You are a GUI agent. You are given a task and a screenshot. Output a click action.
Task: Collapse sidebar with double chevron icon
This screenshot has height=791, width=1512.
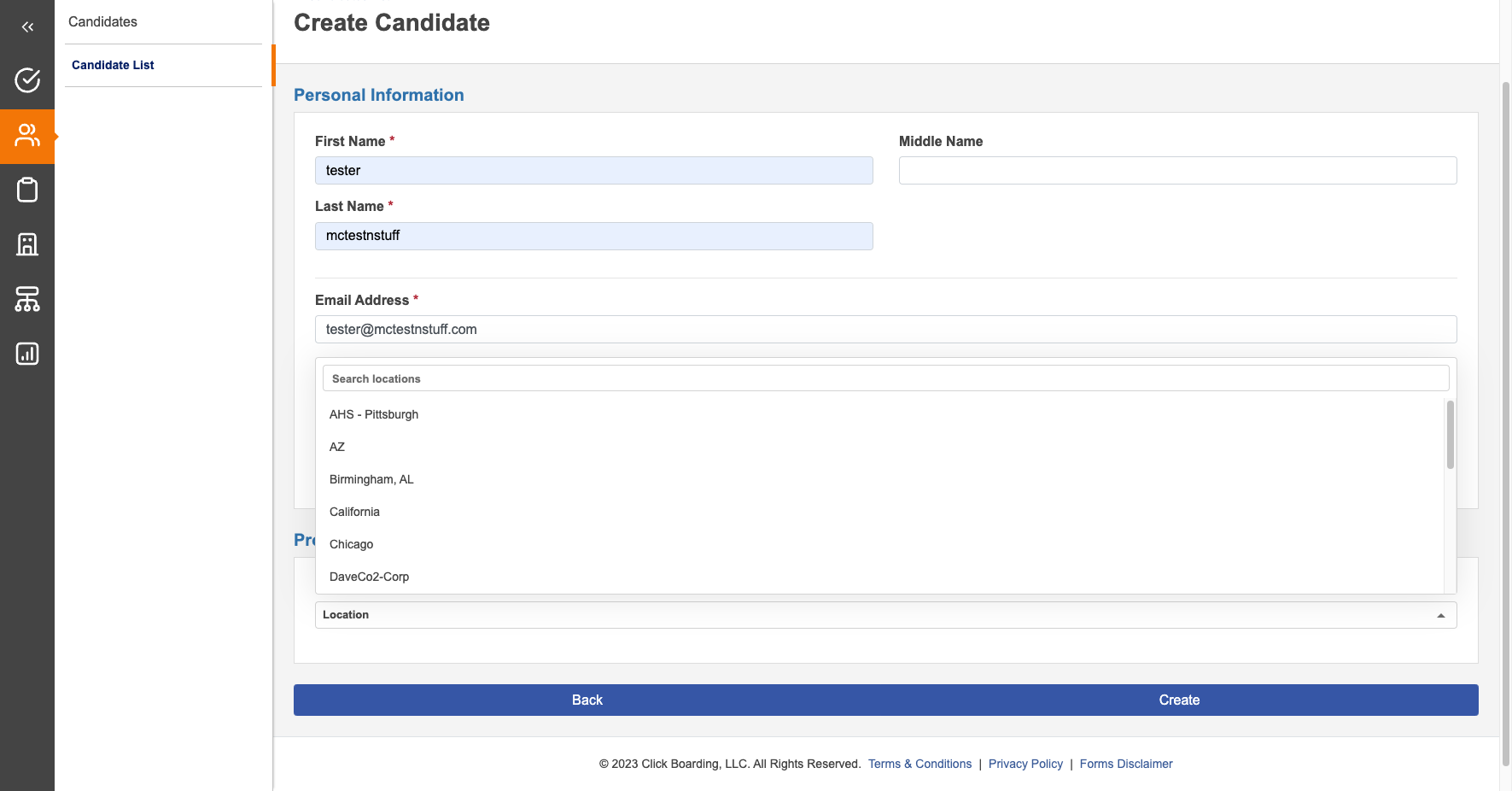[27, 27]
